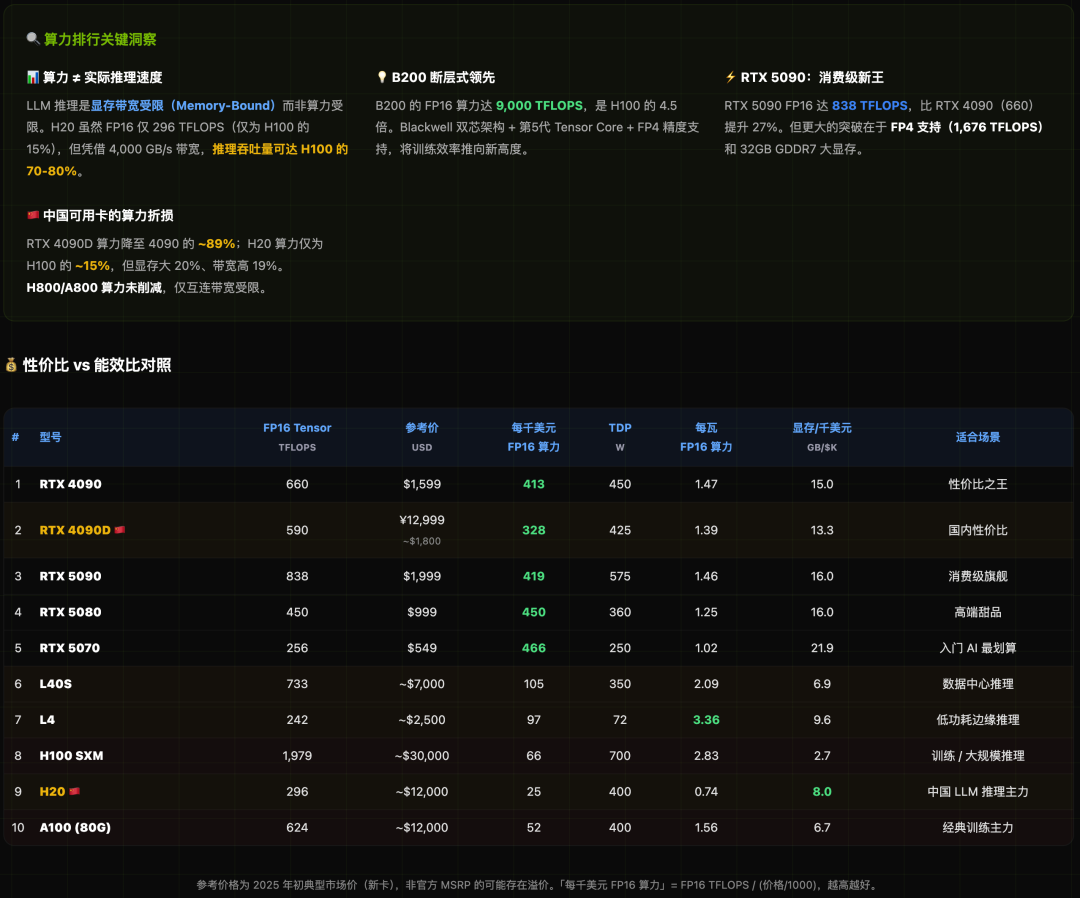The image size is (1080, 898).
Task: Click the $999 price cell
Action: click(422, 612)
